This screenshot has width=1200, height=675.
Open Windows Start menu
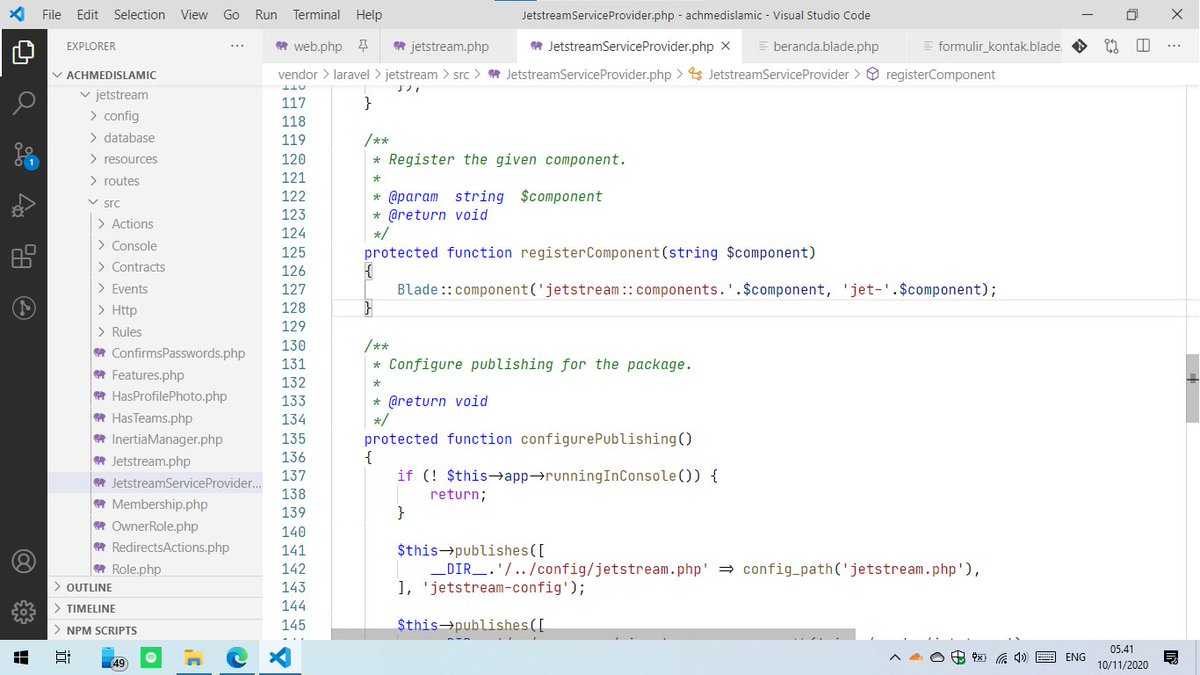pos(21,657)
